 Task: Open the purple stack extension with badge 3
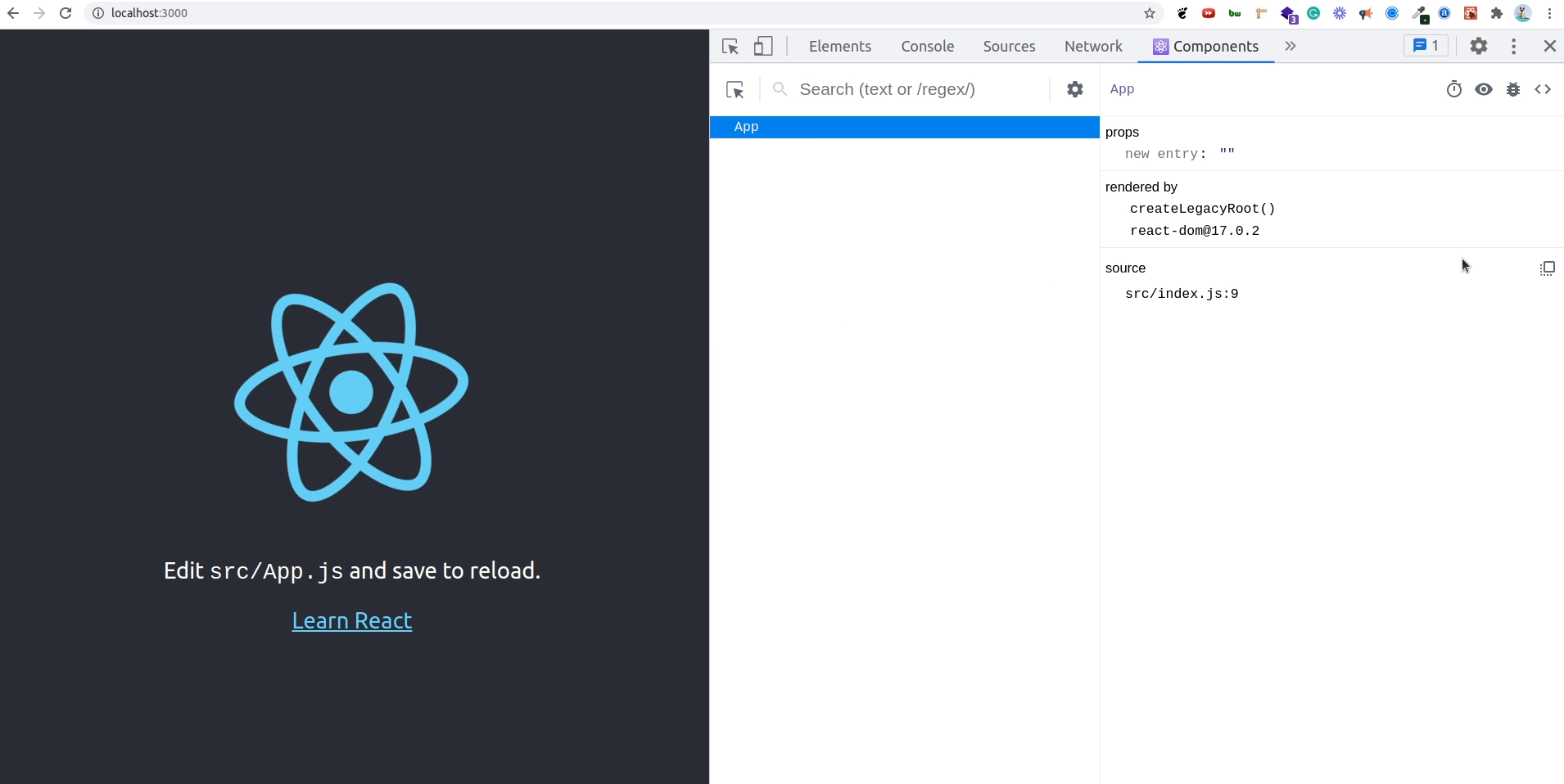pyautogui.click(x=1289, y=15)
